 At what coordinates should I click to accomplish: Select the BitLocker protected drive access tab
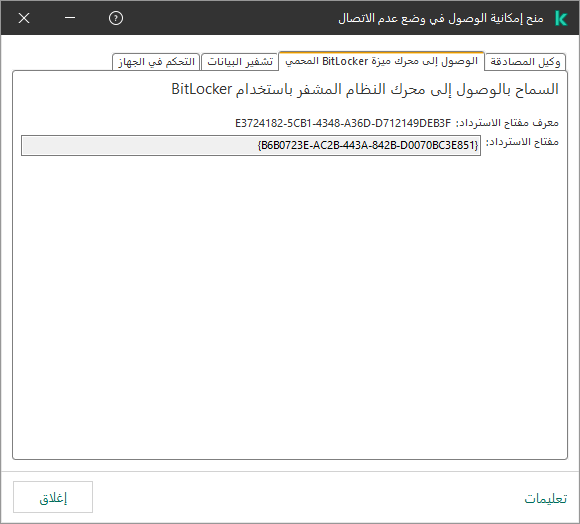pyautogui.click(x=381, y=61)
